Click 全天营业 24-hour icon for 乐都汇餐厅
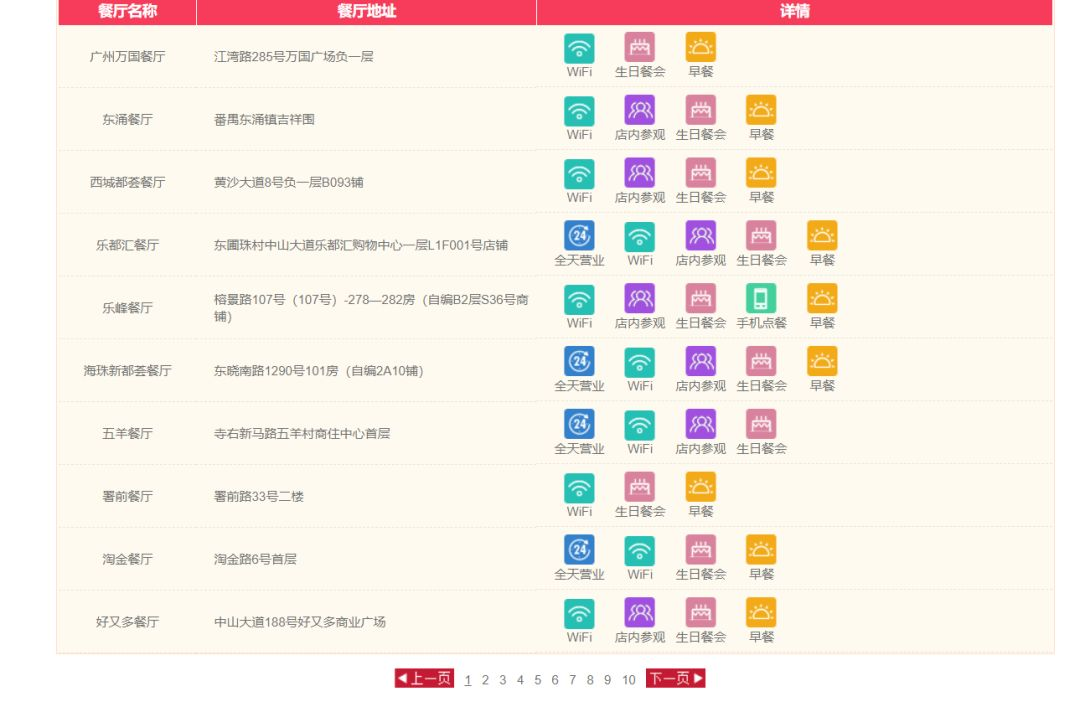 [579, 236]
